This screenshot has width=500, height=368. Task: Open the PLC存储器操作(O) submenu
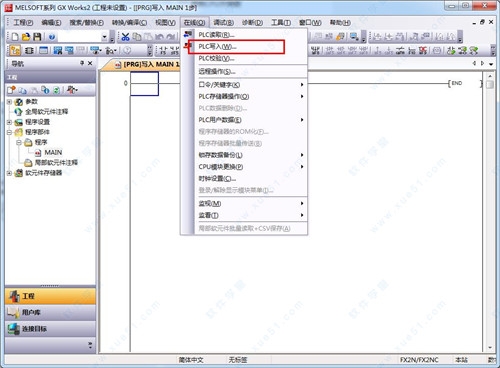[x=251, y=96]
